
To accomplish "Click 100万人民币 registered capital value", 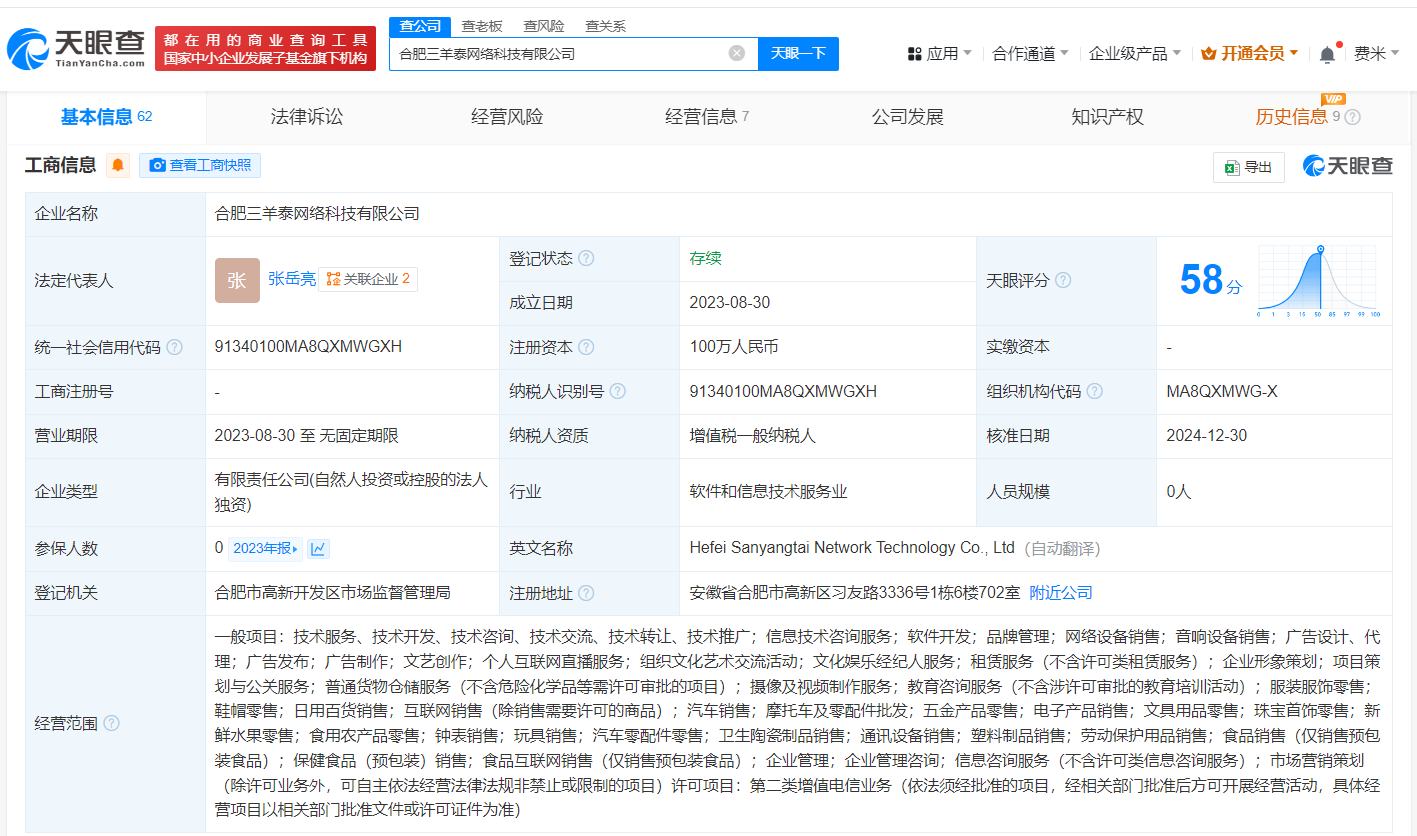I will [x=734, y=347].
